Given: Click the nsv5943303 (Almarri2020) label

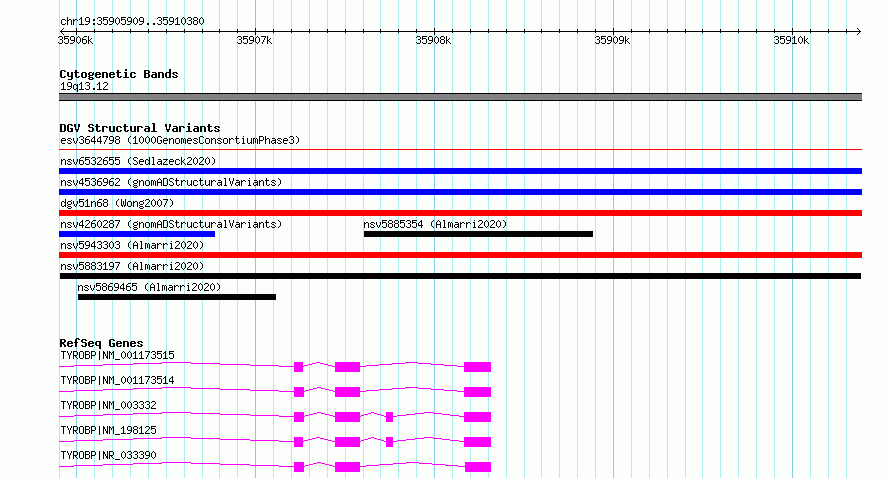Looking at the screenshot, I should (x=132, y=245).
